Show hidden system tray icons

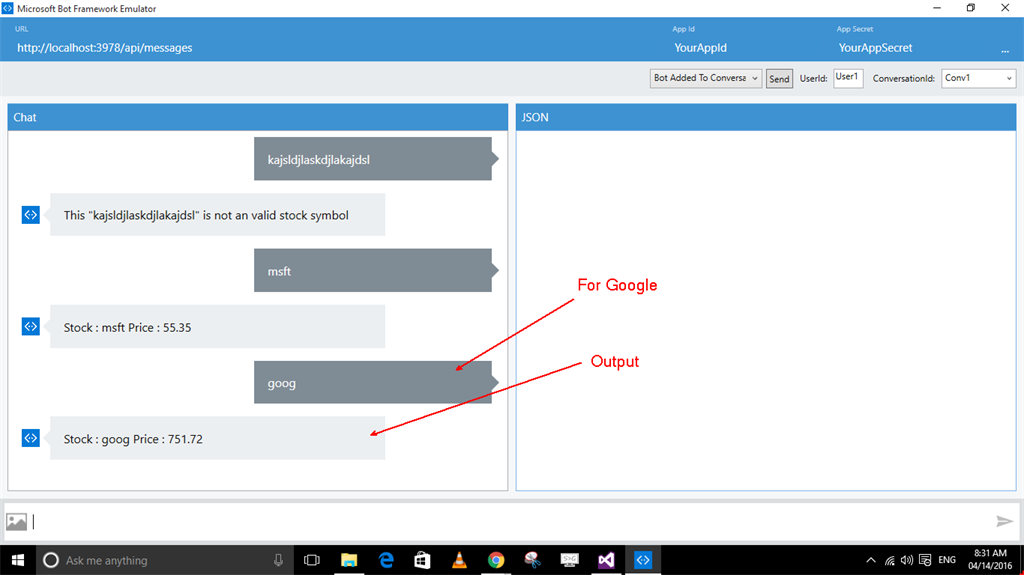point(871,560)
